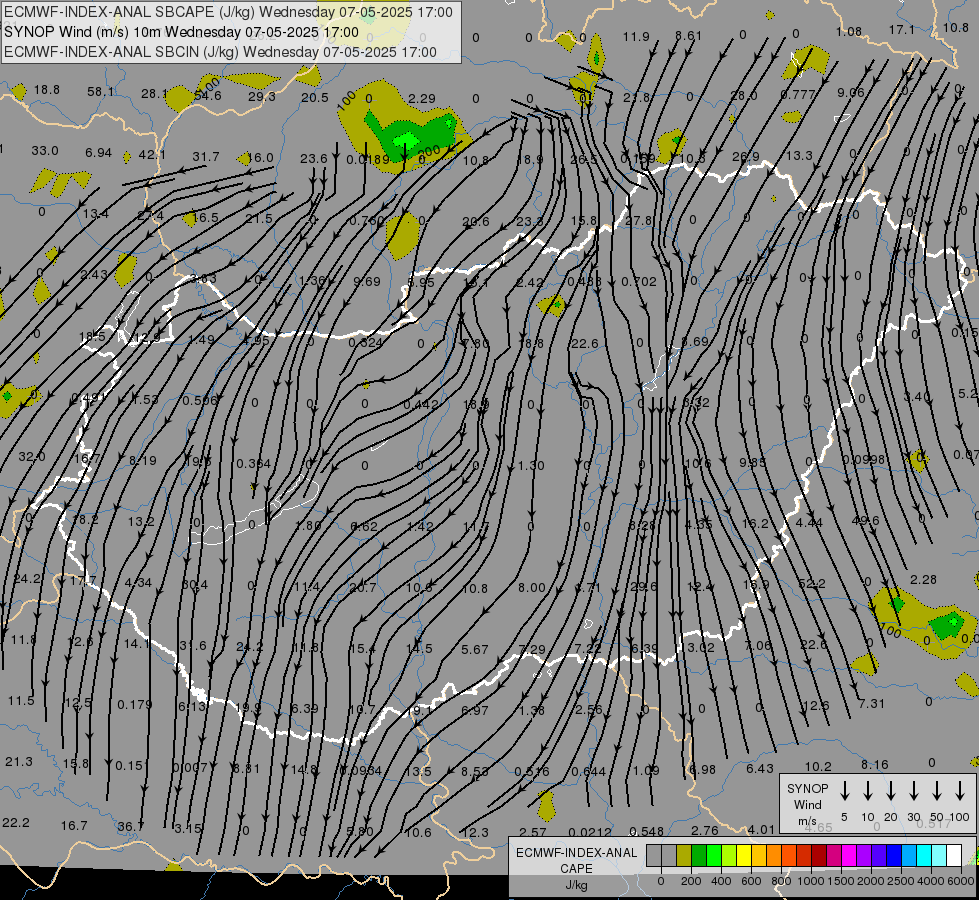Viewport: 979px width, 900px height.
Task: Click the map value 2.28
Action: (x=923, y=580)
